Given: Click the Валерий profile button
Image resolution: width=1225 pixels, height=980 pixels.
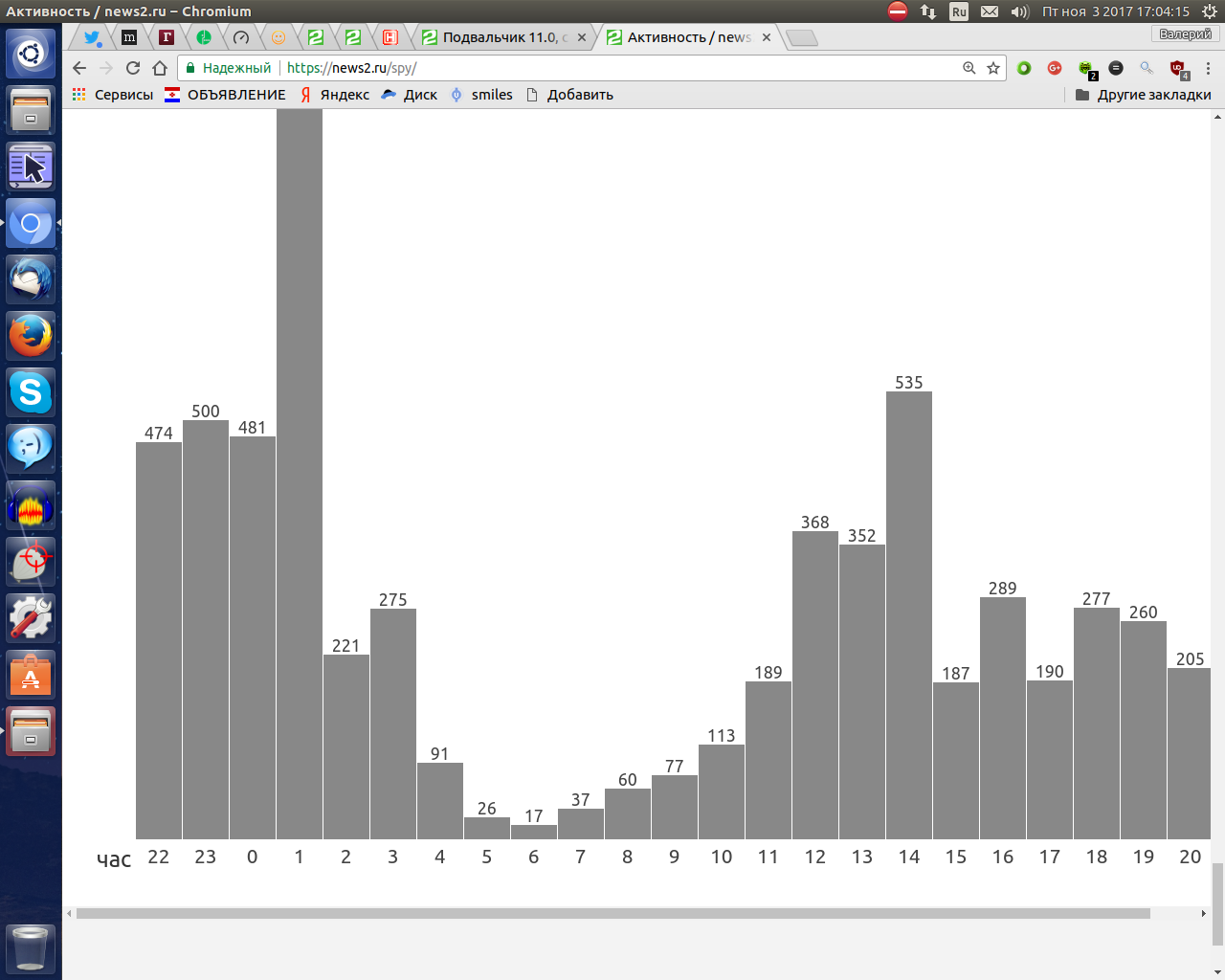Looking at the screenshot, I should tap(1185, 34).
